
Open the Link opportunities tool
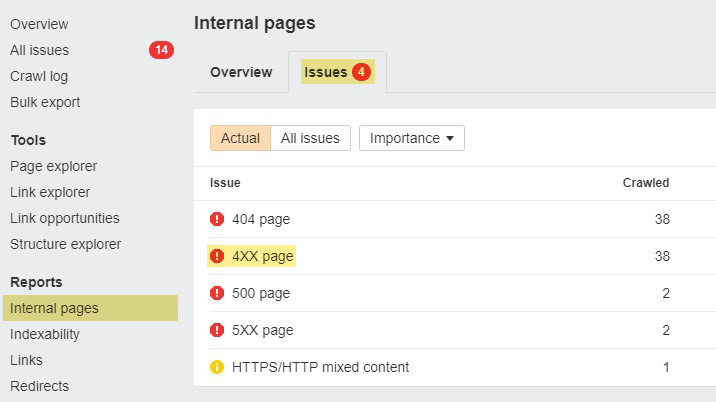pos(65,218)
